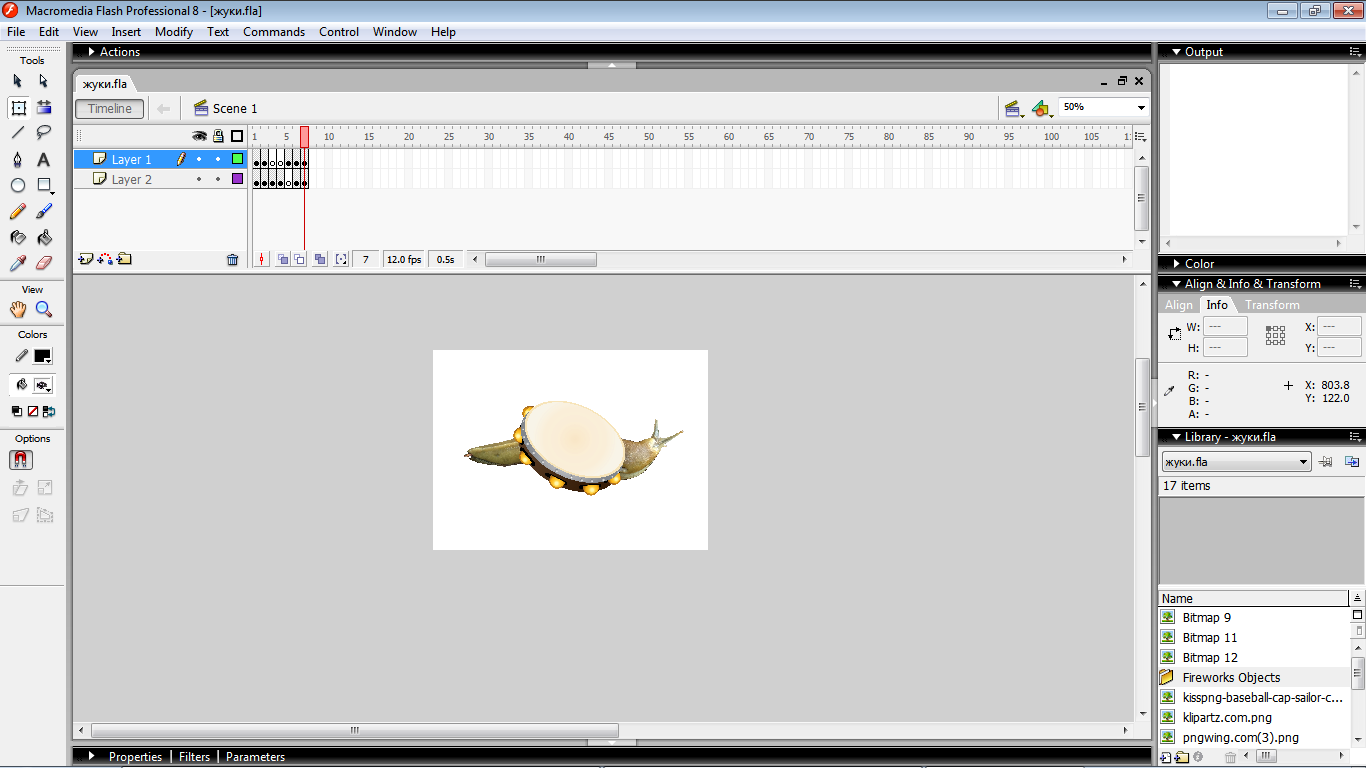Expand the Actions panel
Viewport: 1366px width, 768px height.
click(x=91, y=52)
